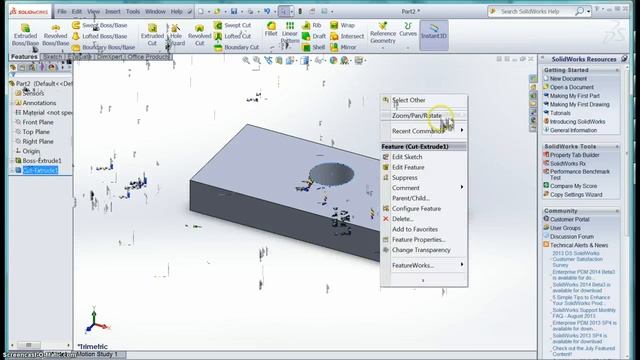The width and height of the screenshot is (640, 360).
Task: Select Boundary Boss/Base tool
Action: [103, 47]
